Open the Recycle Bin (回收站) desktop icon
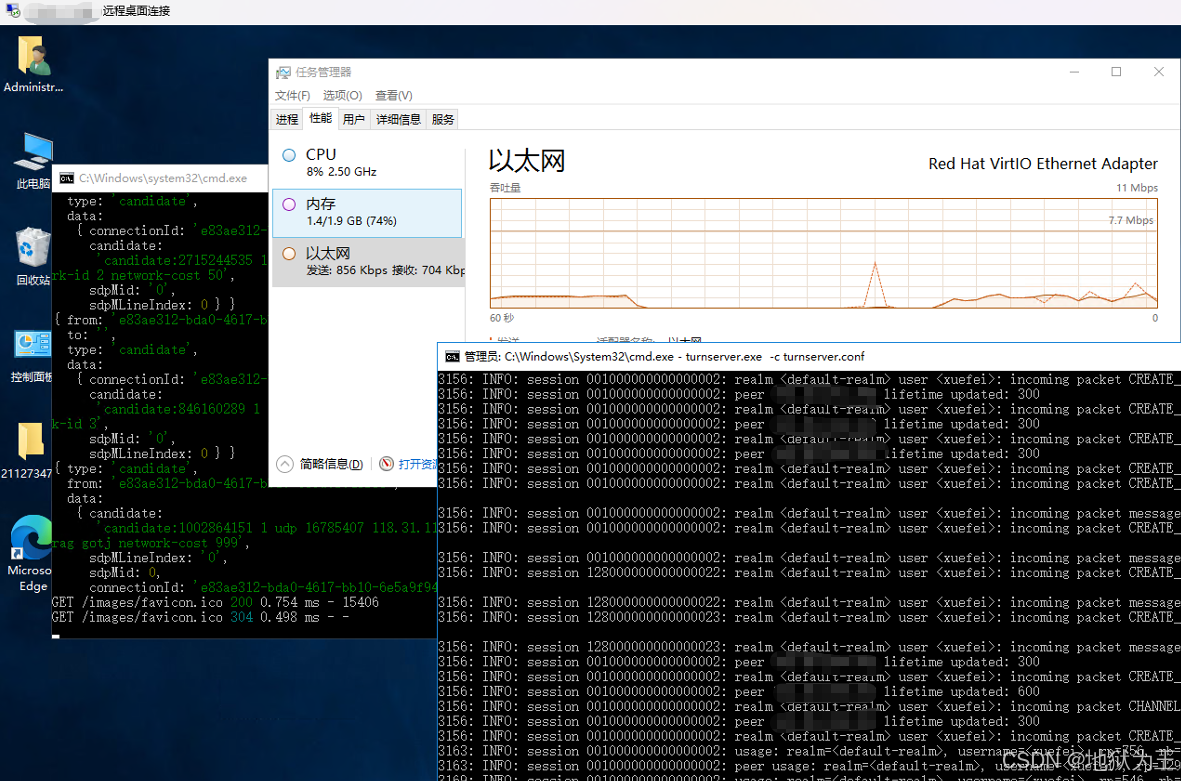 (x=33, y=257)
